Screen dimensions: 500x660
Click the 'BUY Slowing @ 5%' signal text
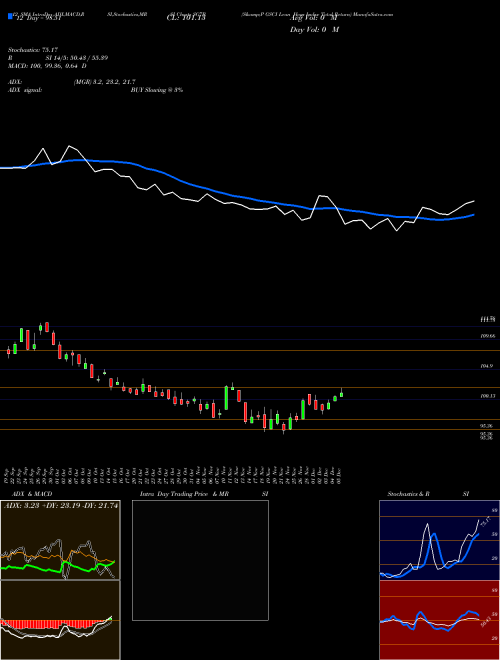[x=157, y=90]
